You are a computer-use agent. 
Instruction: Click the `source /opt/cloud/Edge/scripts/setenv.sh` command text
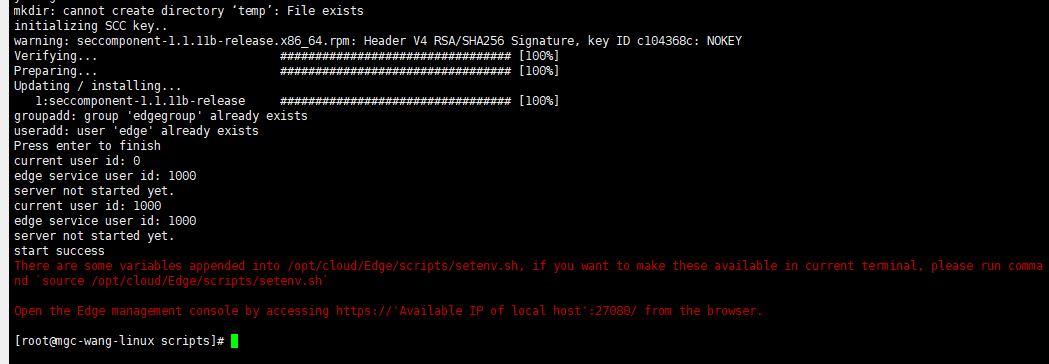point(182,281)
